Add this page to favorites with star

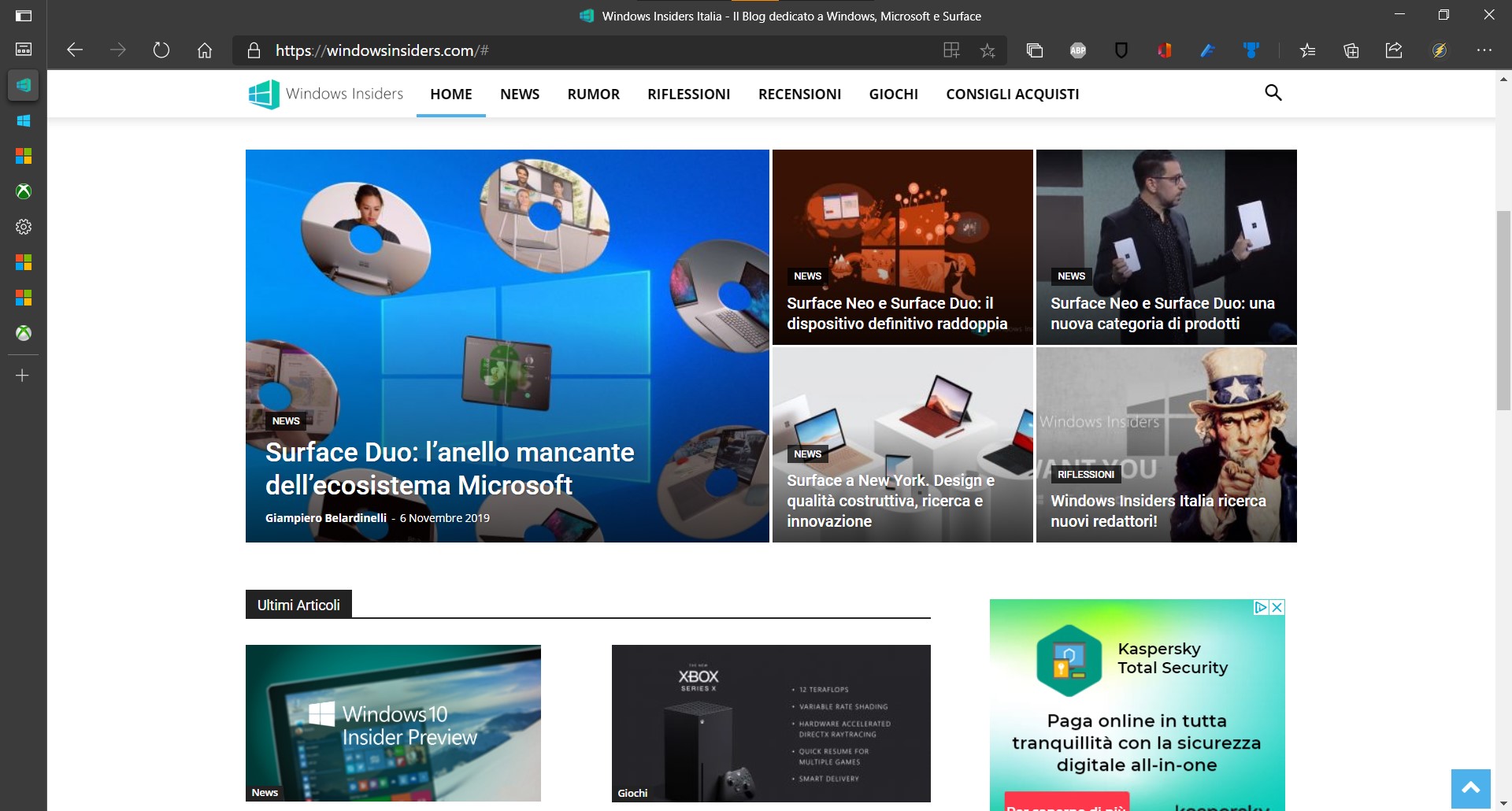988,50
